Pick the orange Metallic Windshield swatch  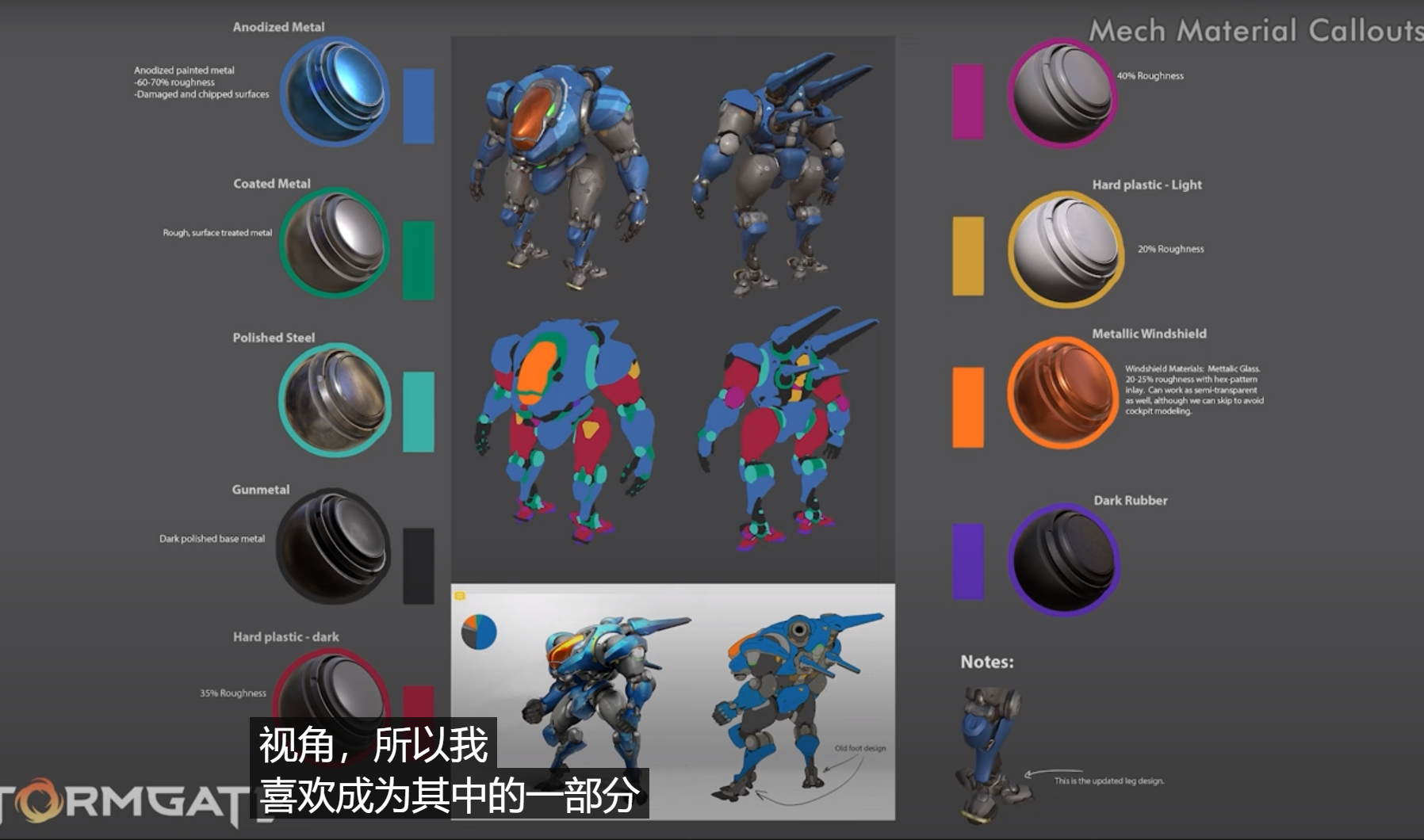pyautogui.click(x=968, y=407)
